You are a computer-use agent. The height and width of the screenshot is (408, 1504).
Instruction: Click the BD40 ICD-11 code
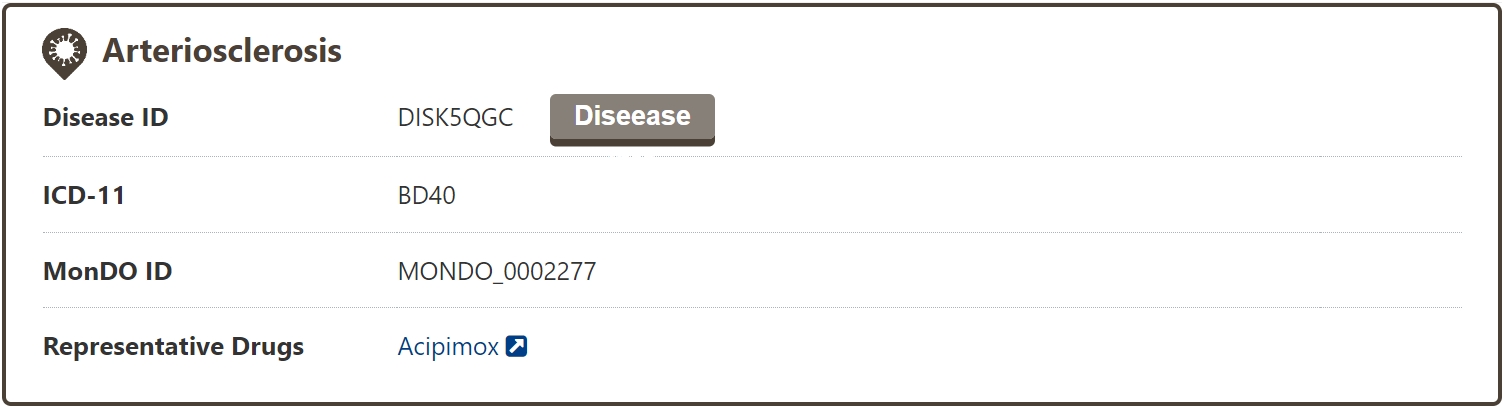(426, 195)
